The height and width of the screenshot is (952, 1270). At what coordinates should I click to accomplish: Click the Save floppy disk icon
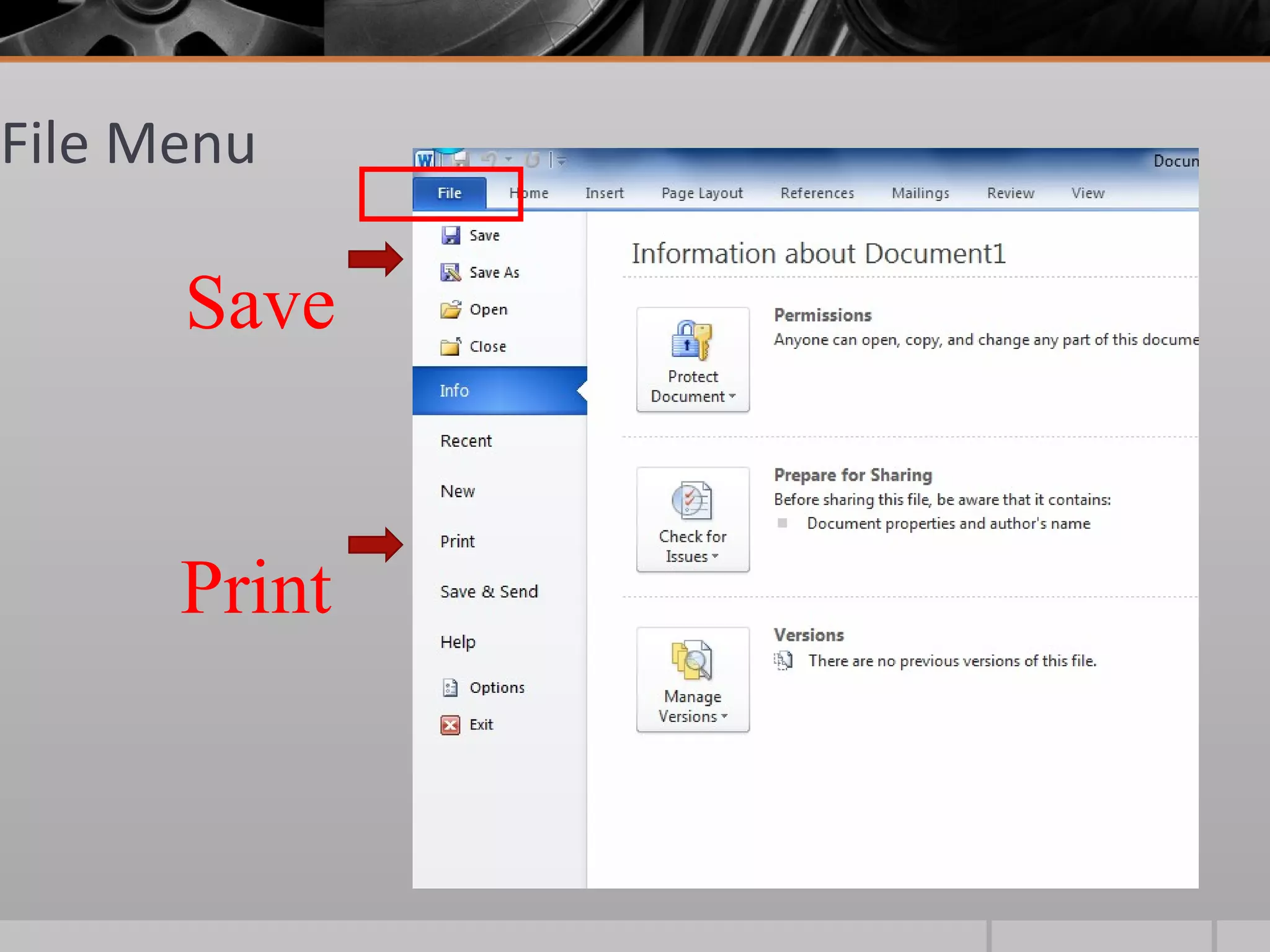click(451, 236)
